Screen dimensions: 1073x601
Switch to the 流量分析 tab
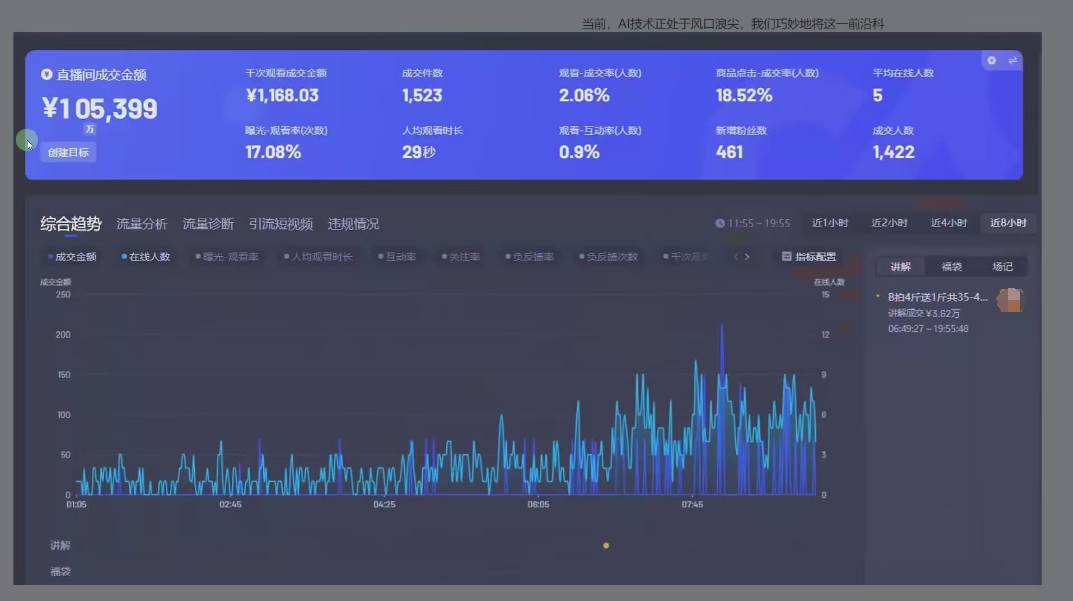coord(141,224)
